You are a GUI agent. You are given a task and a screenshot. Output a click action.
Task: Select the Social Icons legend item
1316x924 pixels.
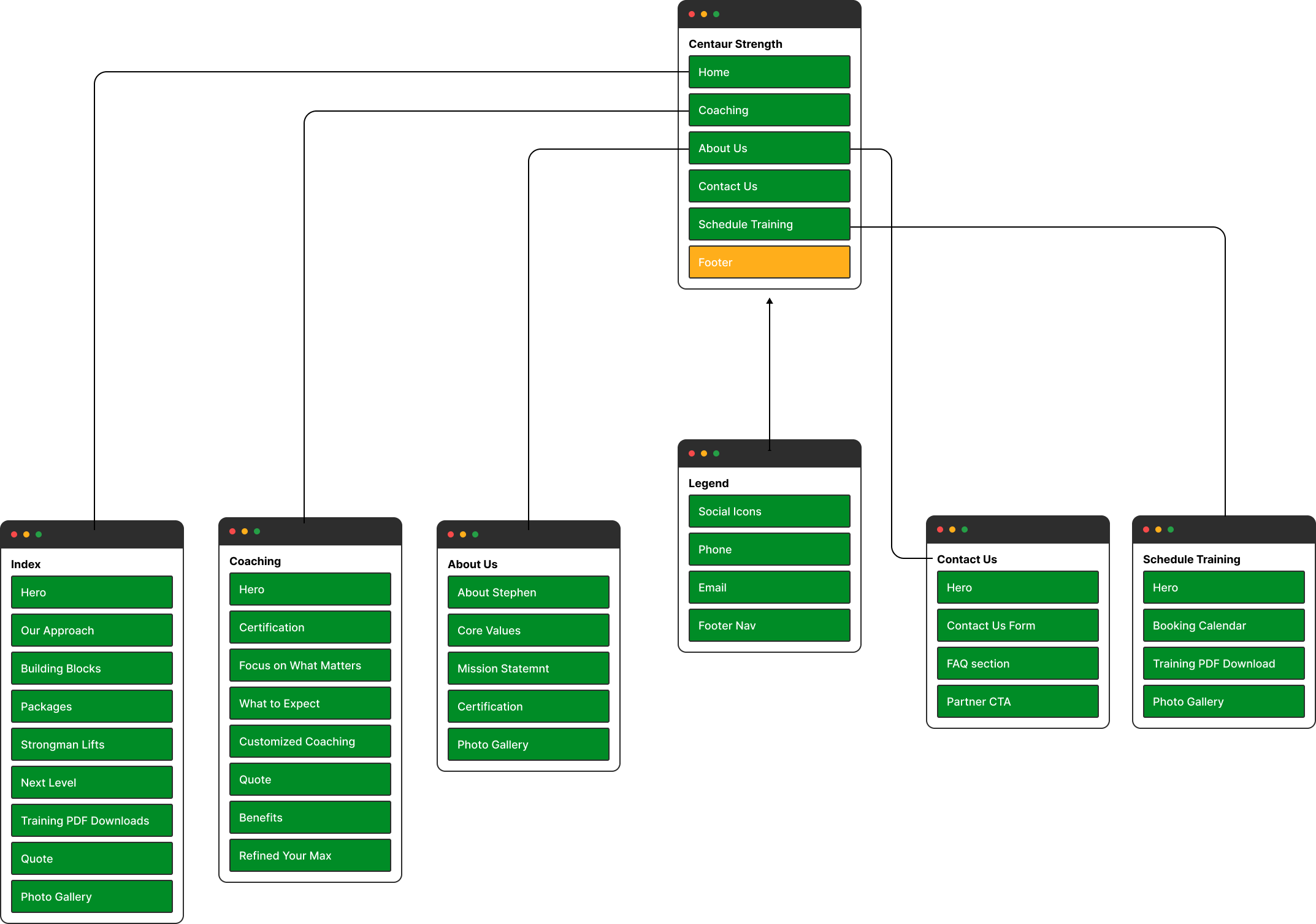tap(770, 510)
